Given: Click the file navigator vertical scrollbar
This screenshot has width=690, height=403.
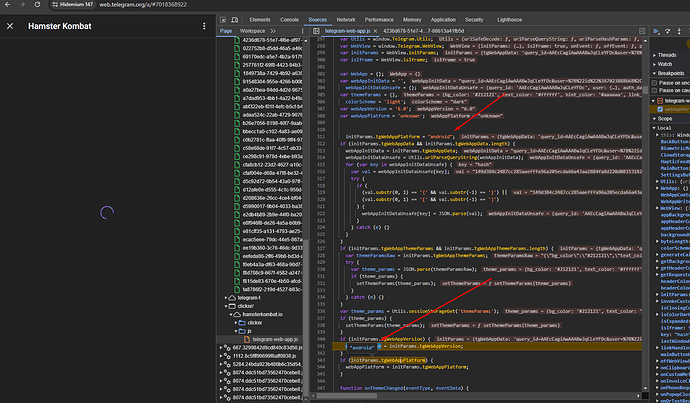Looking at the screenshot, I should point(306,317).
